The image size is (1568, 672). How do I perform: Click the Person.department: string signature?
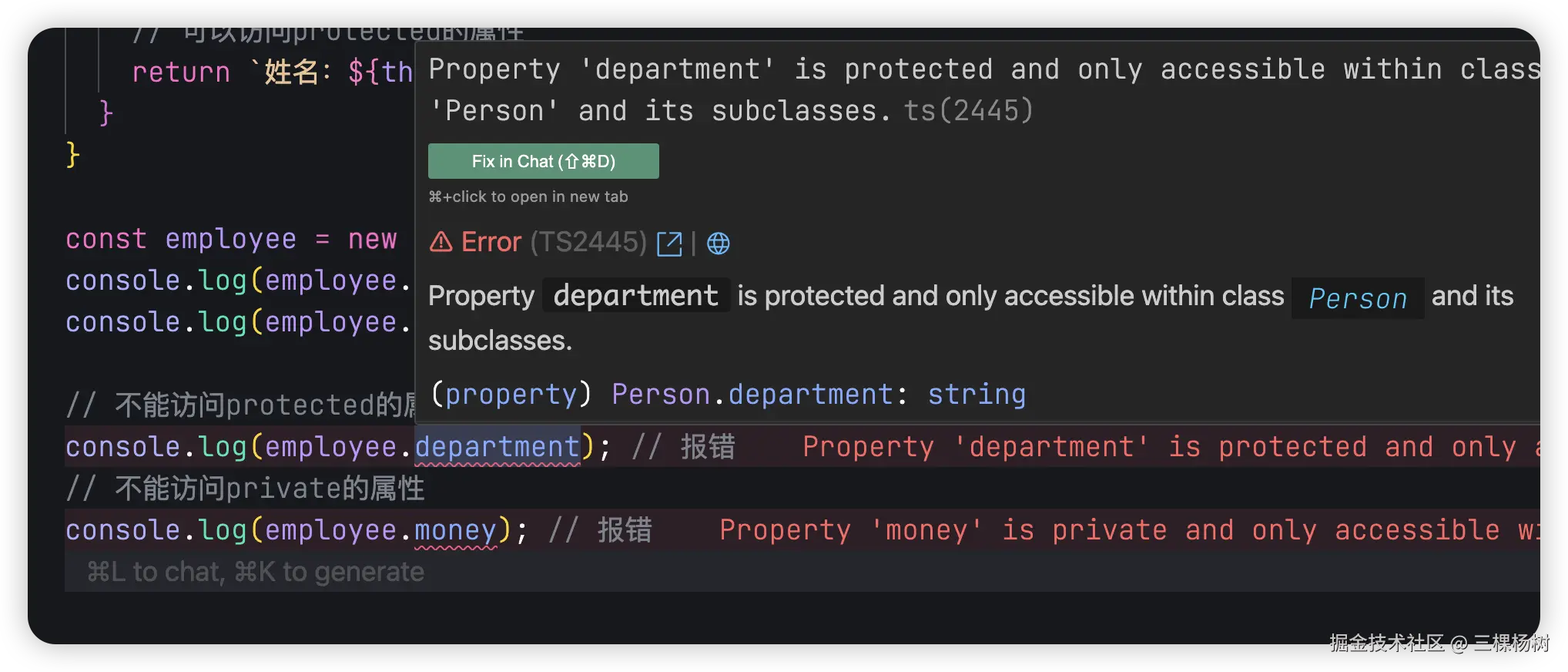[x=819, y=395]
